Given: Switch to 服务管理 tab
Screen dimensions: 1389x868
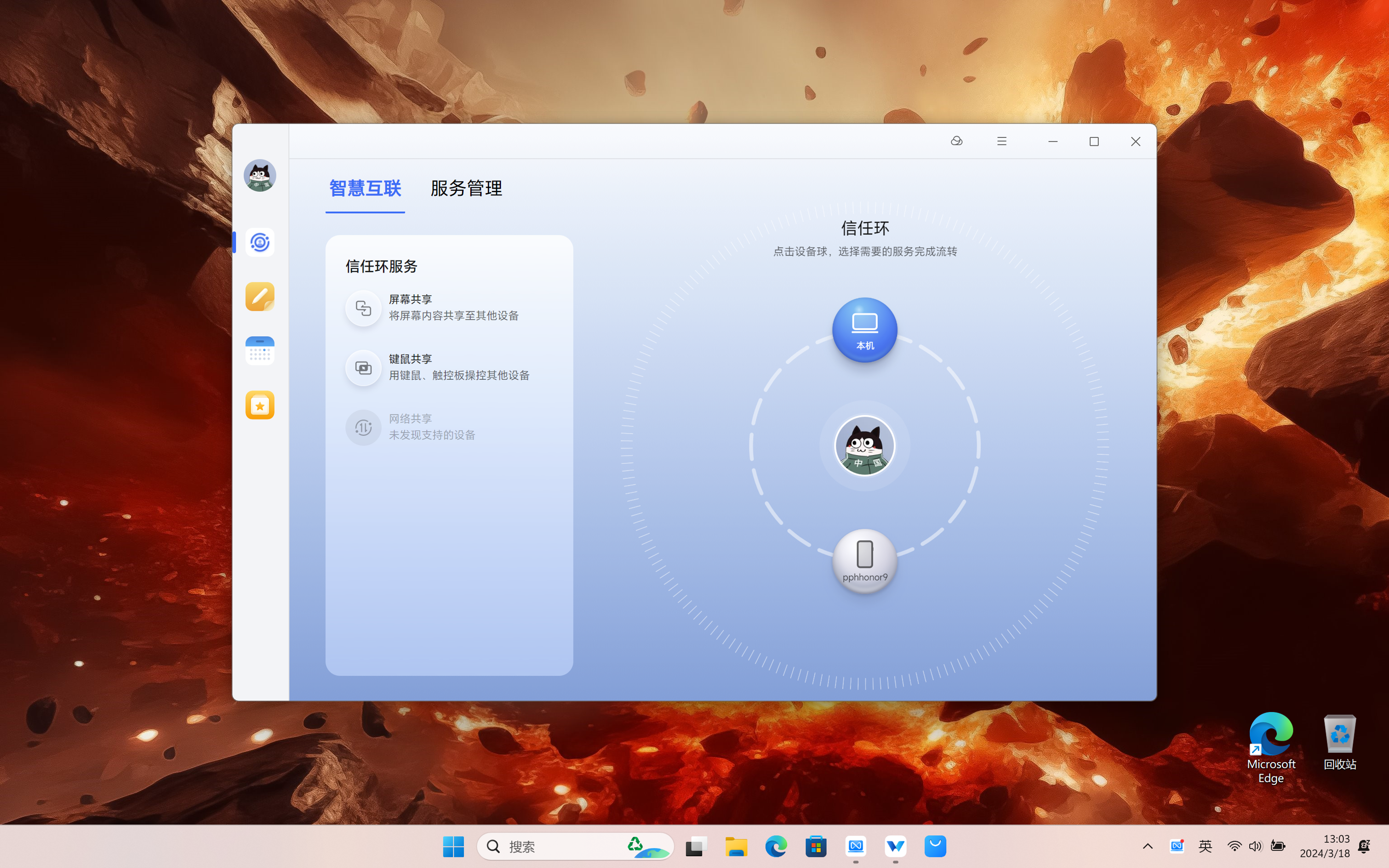Looking at the screenshot, I should [466, 188].
